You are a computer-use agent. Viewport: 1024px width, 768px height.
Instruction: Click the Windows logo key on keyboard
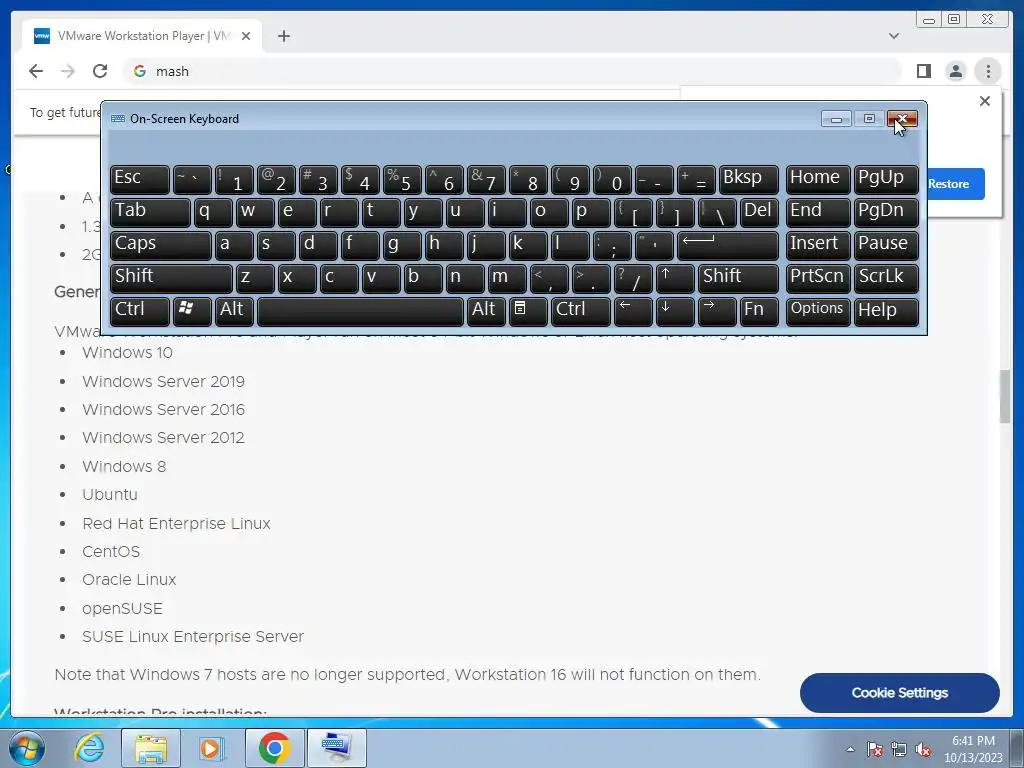(192, 311)
